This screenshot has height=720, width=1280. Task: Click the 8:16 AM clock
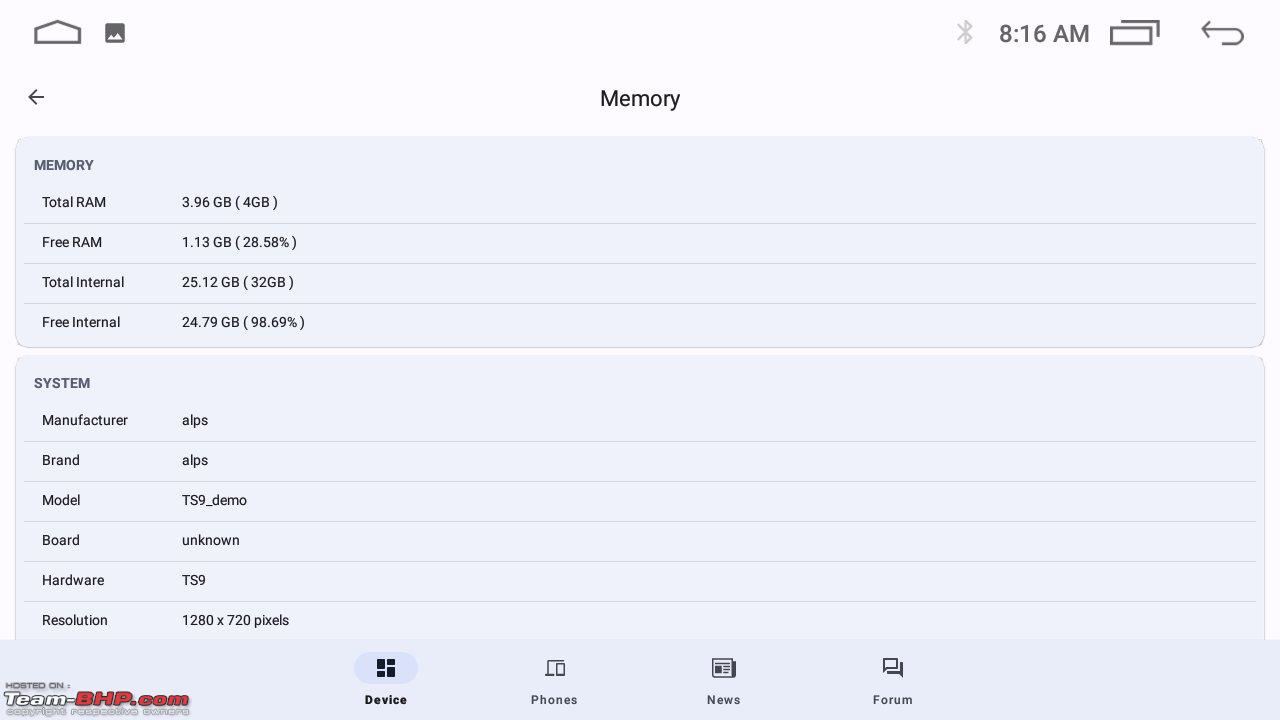tap(1044, 34)
